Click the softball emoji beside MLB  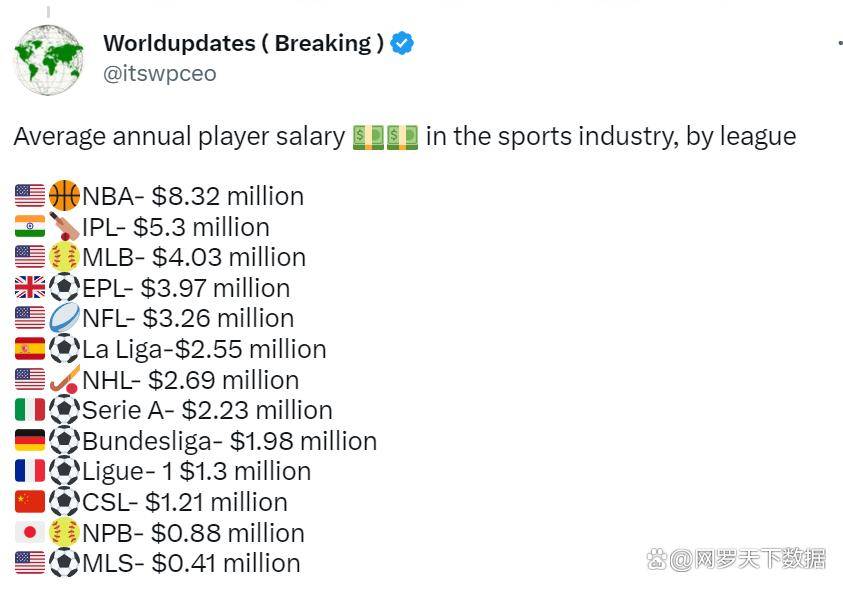tap(65, 256)
